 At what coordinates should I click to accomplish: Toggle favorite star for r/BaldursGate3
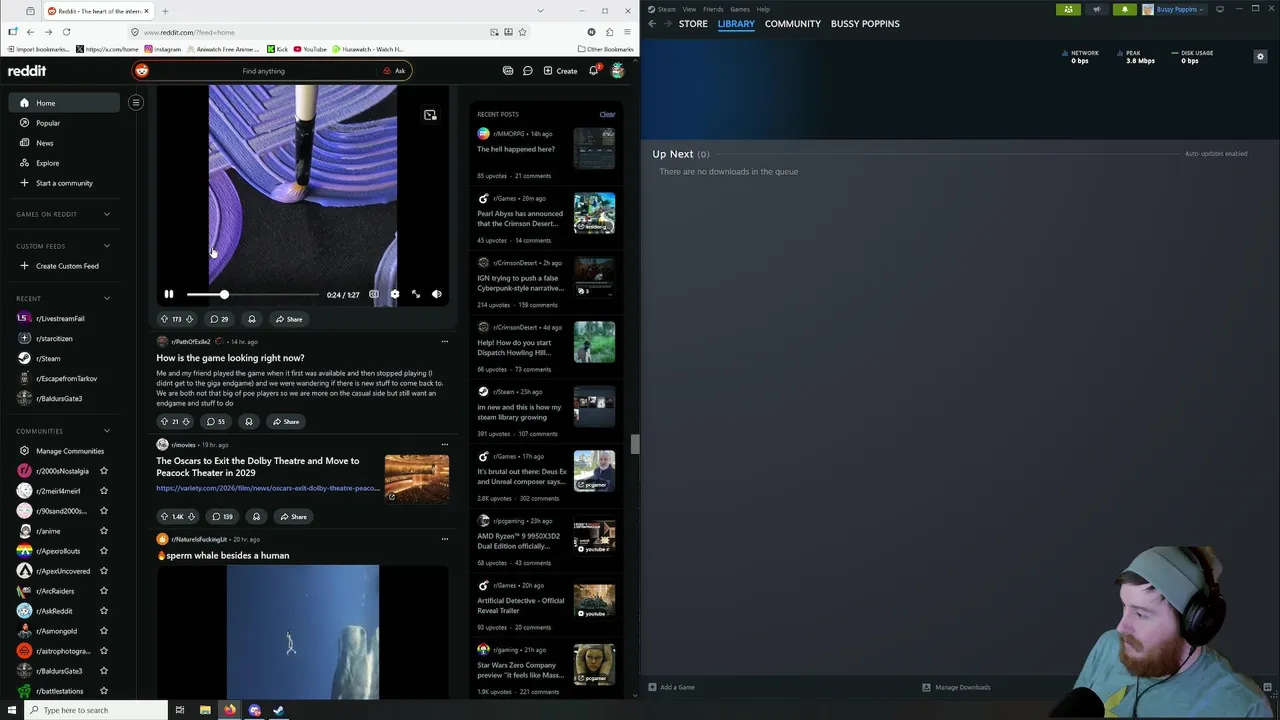(103, 671)
